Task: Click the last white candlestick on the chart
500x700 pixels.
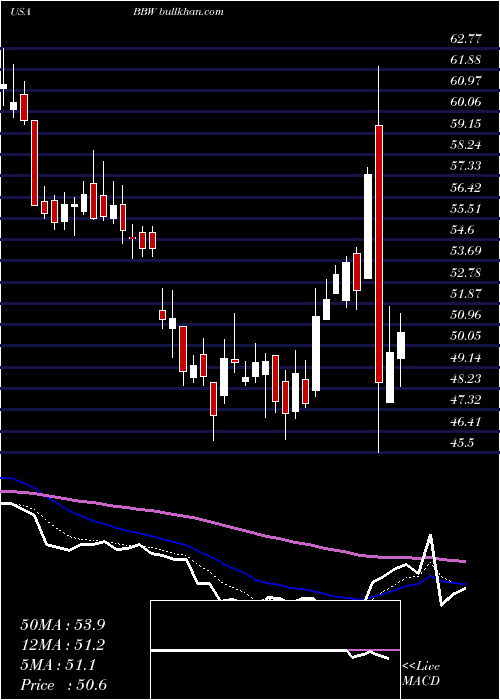Action: tap(401, 345)
